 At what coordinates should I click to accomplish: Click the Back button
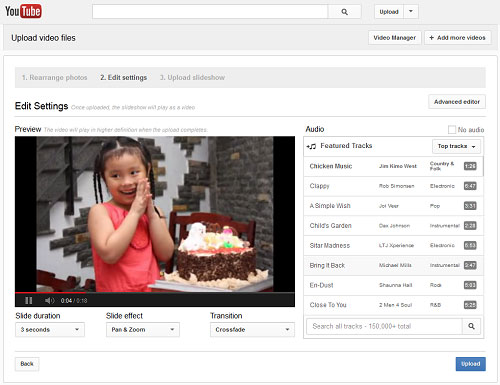click(x=27, y=364)
